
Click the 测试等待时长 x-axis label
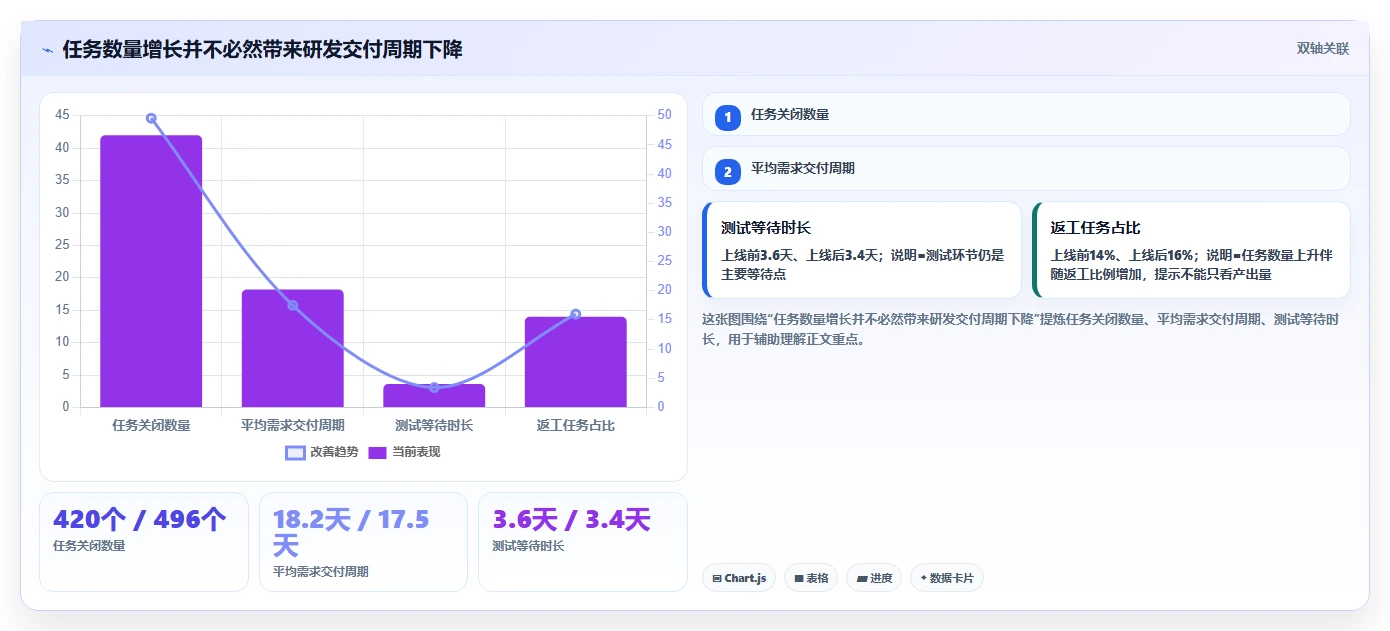click(434, 425)
